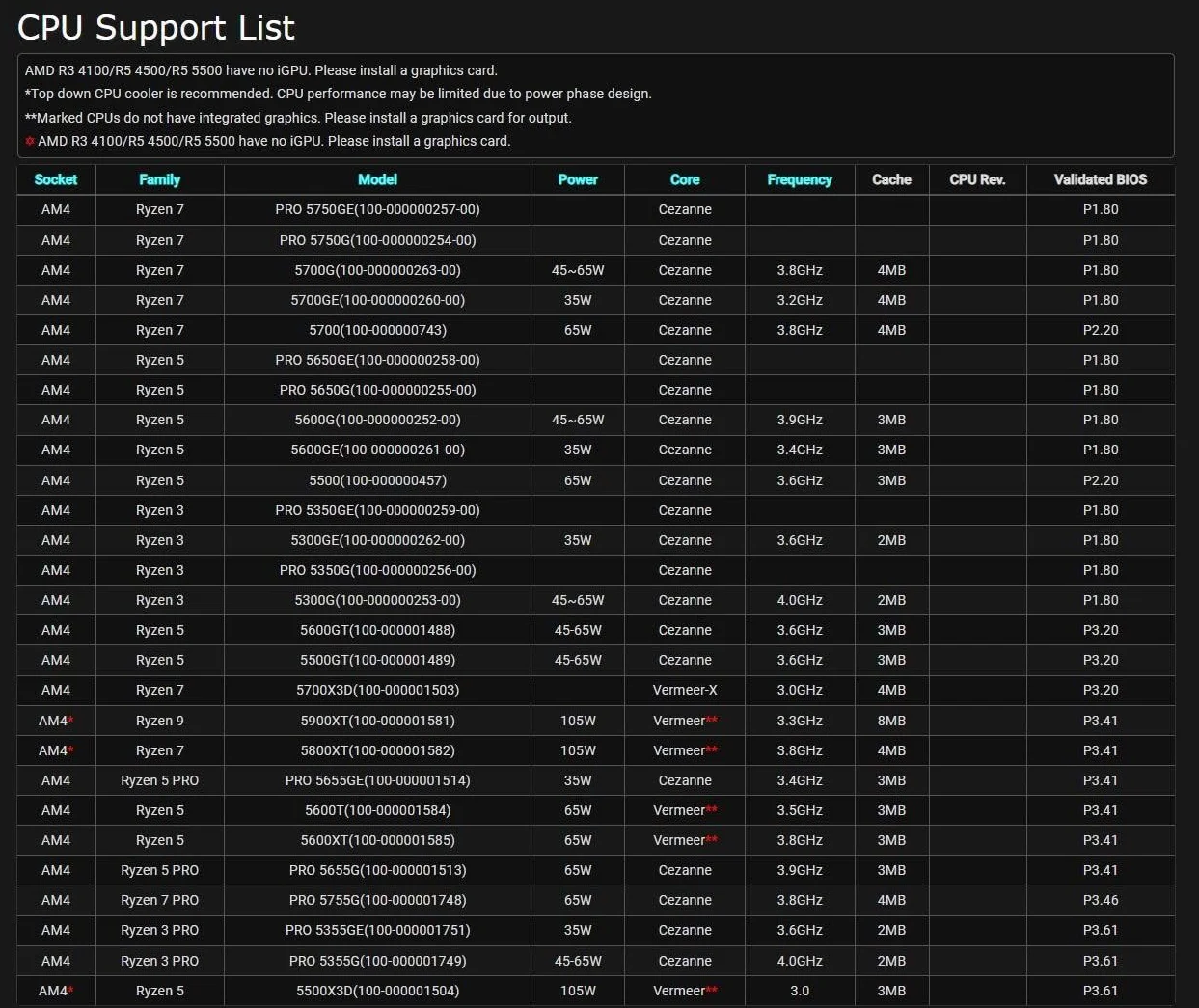Click the Cache column header
The image size is (1199, 1008).
coord(891,179)
